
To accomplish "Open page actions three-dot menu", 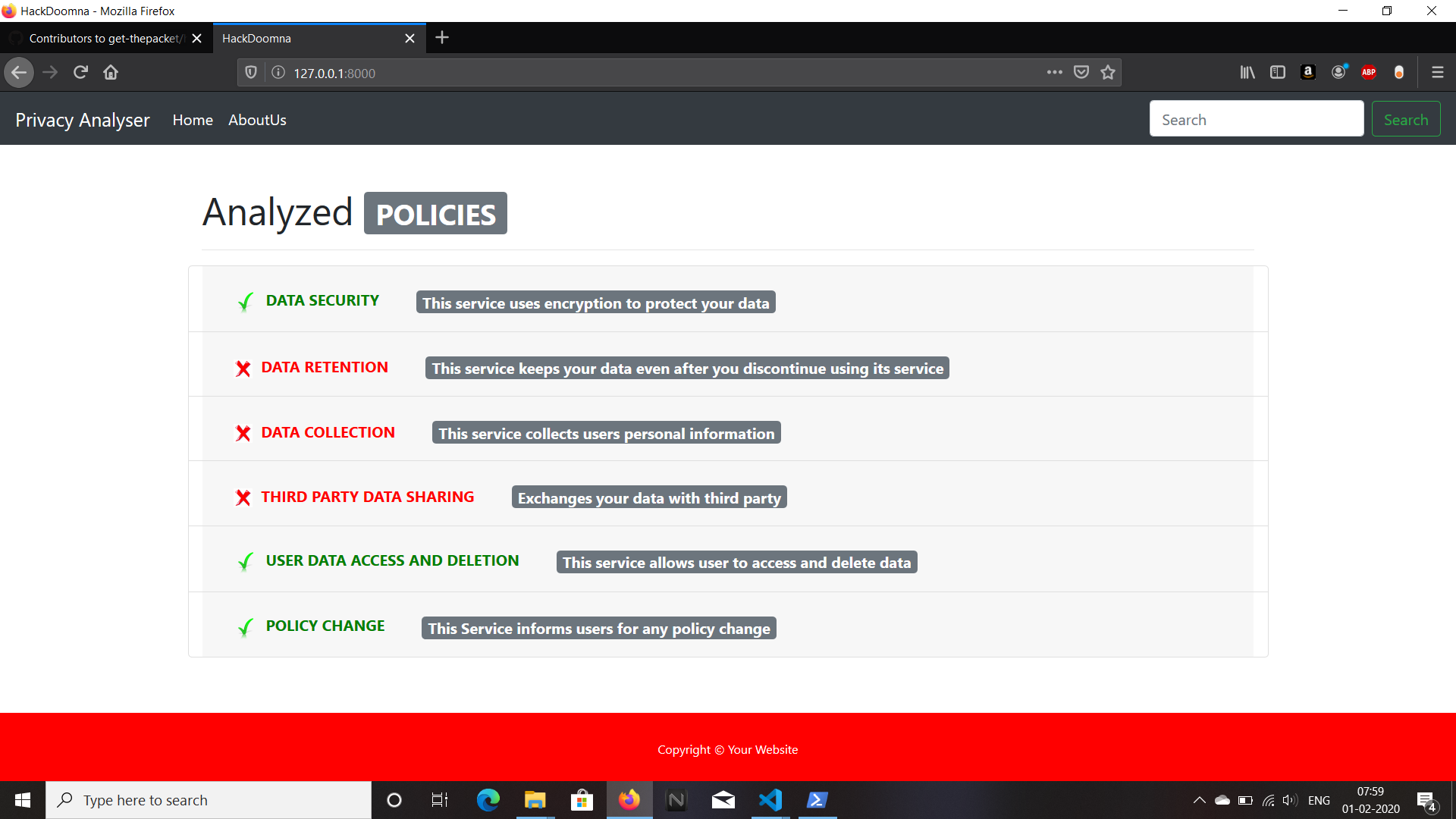I will [1054, 73].
